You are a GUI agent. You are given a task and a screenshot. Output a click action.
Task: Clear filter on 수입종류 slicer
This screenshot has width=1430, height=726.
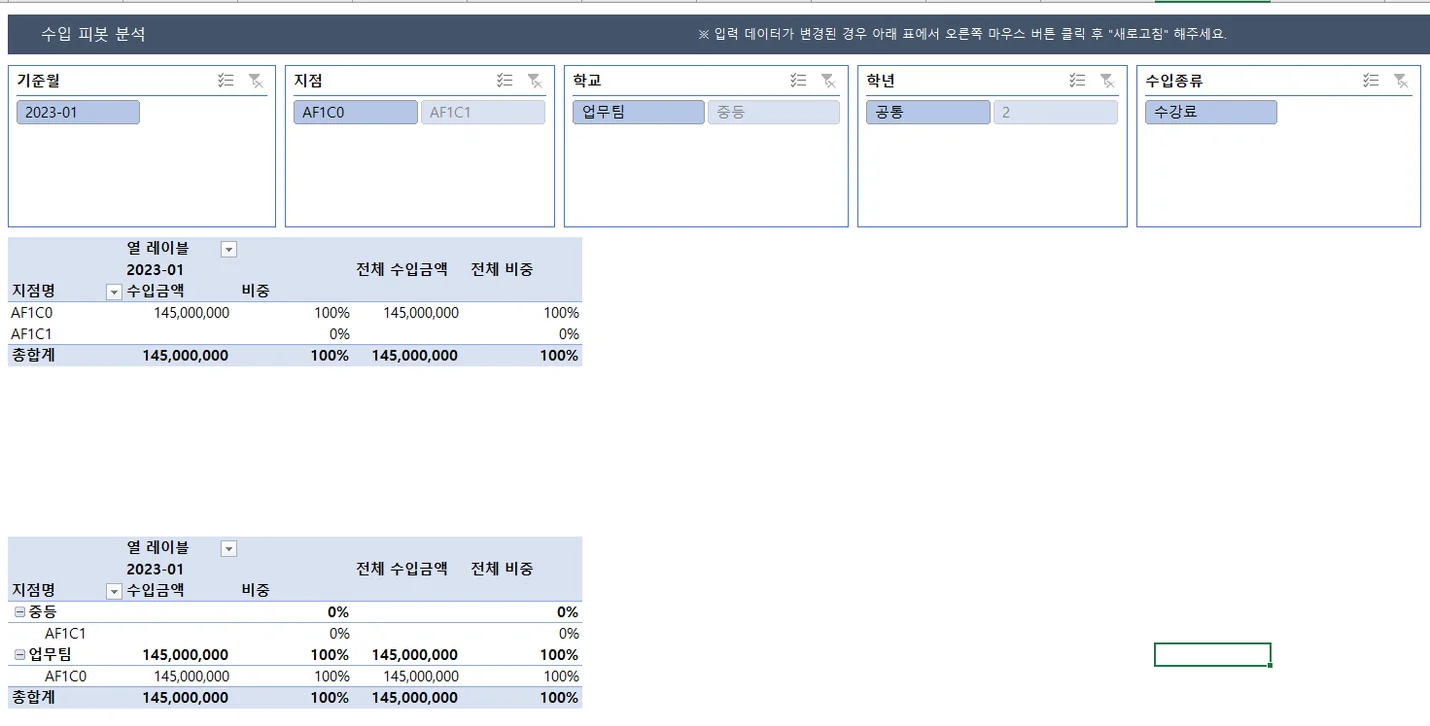(x=1401, y=81)
